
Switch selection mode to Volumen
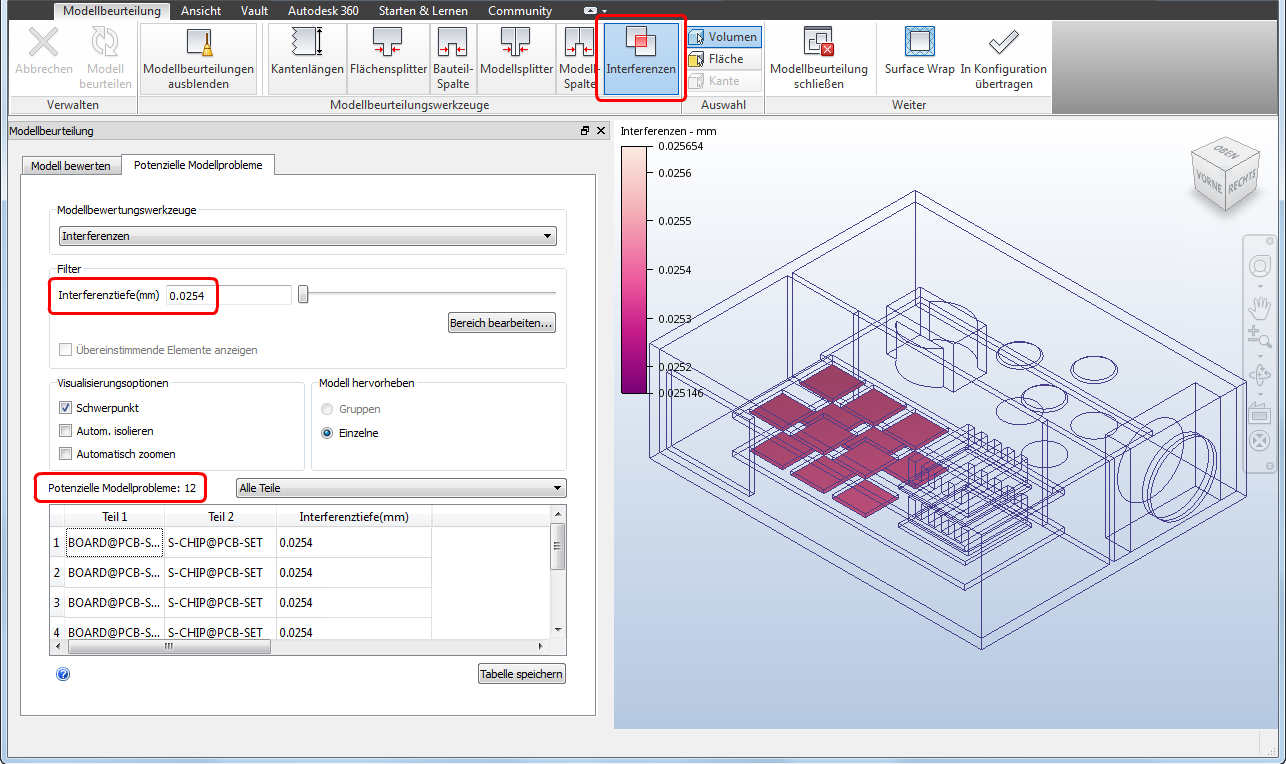[724, 37]
